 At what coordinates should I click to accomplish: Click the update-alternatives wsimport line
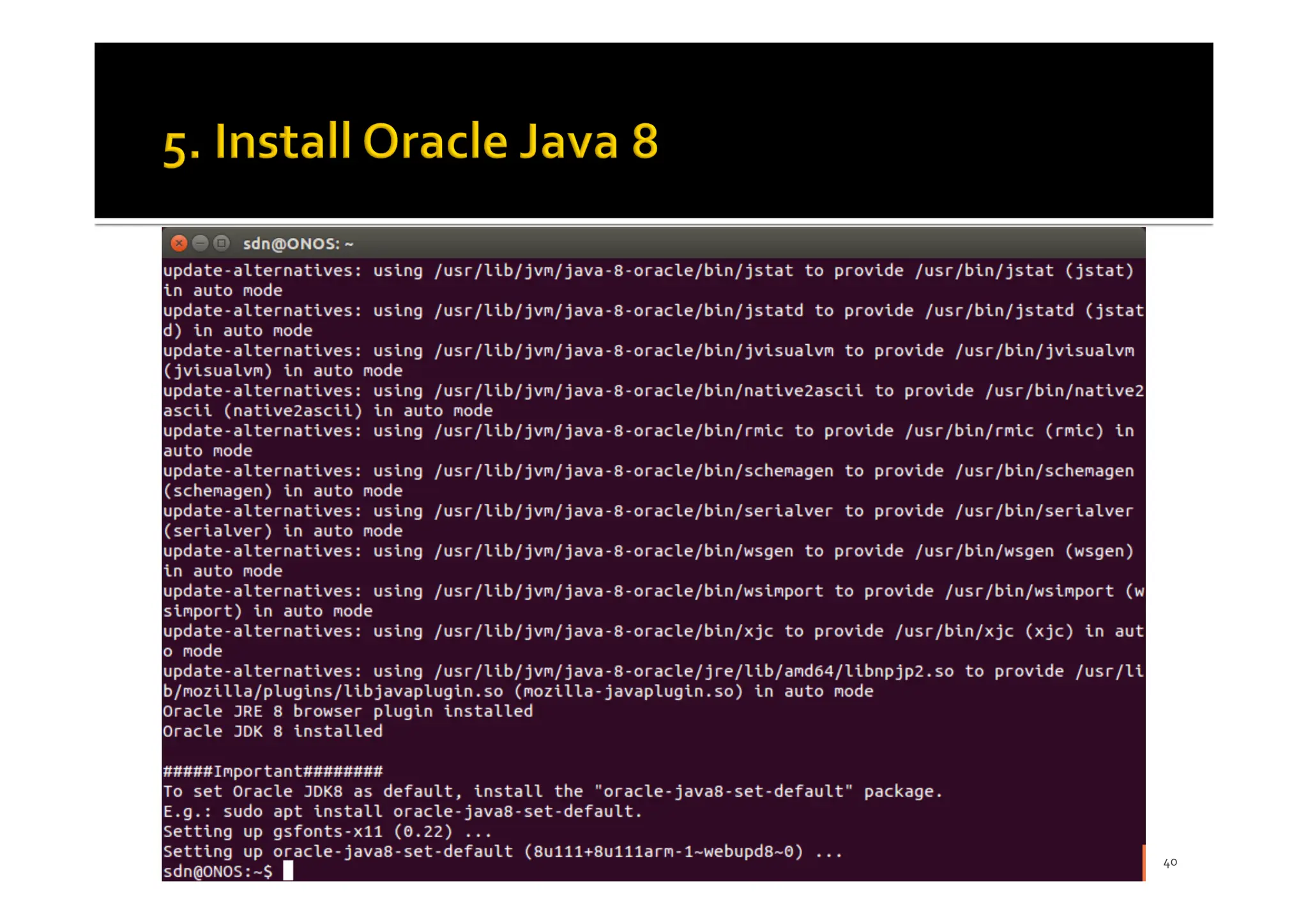651,591
